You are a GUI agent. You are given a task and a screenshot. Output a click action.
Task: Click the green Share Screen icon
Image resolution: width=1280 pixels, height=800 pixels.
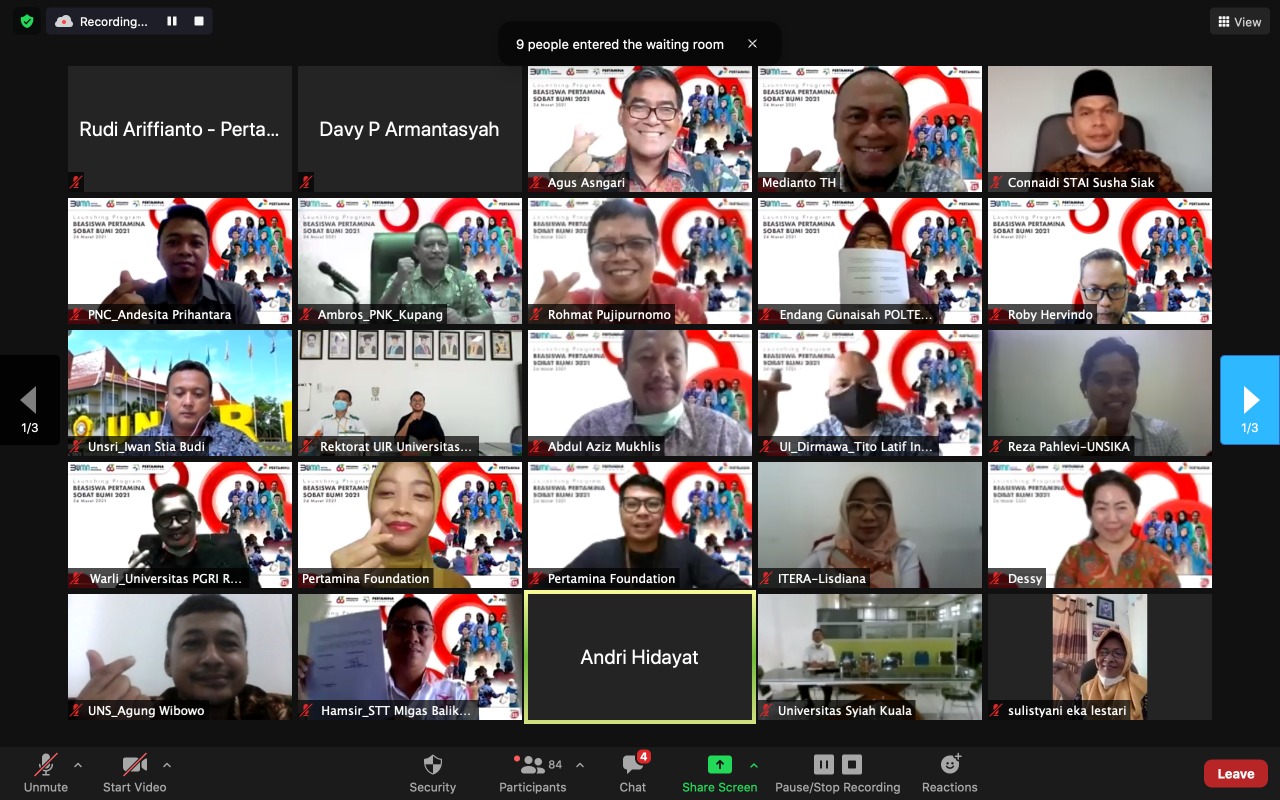point(719,765)
